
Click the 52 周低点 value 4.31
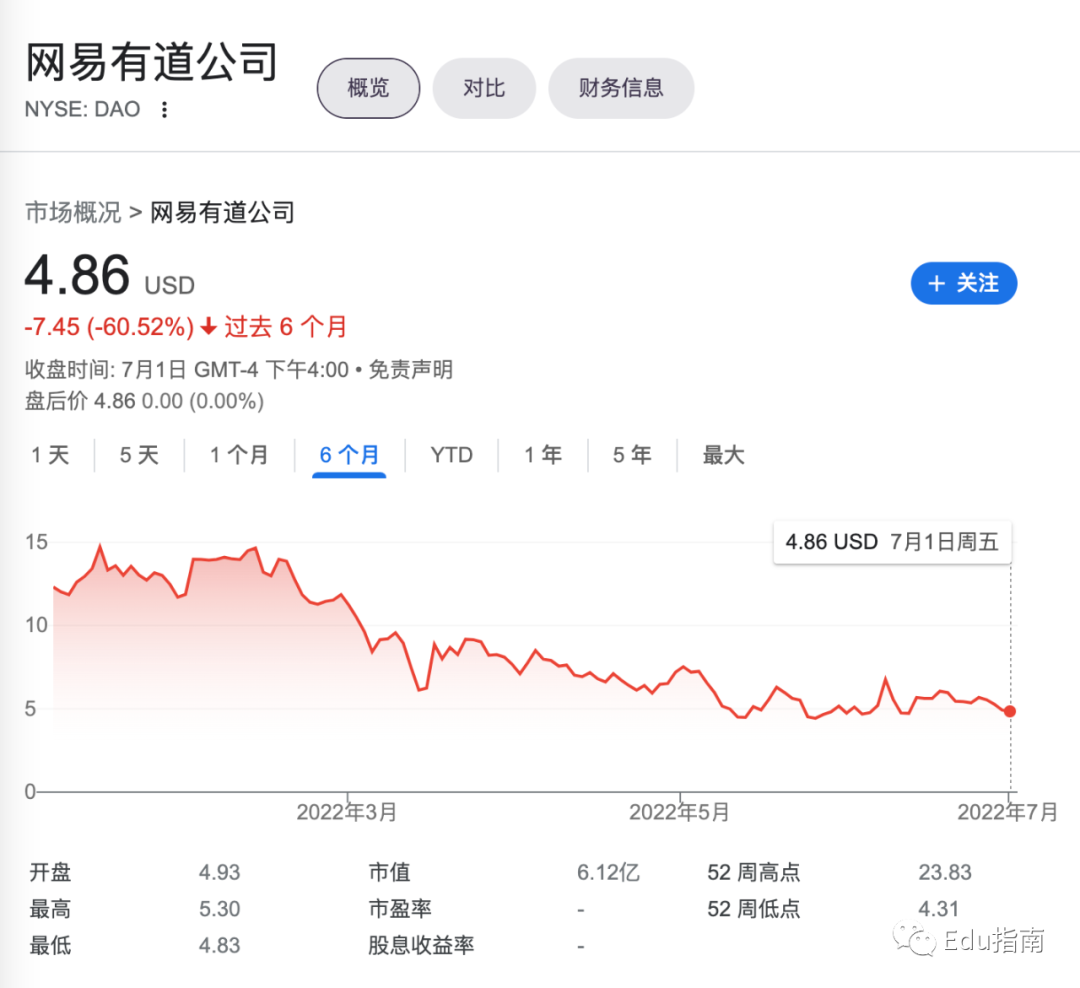point(939,909)
